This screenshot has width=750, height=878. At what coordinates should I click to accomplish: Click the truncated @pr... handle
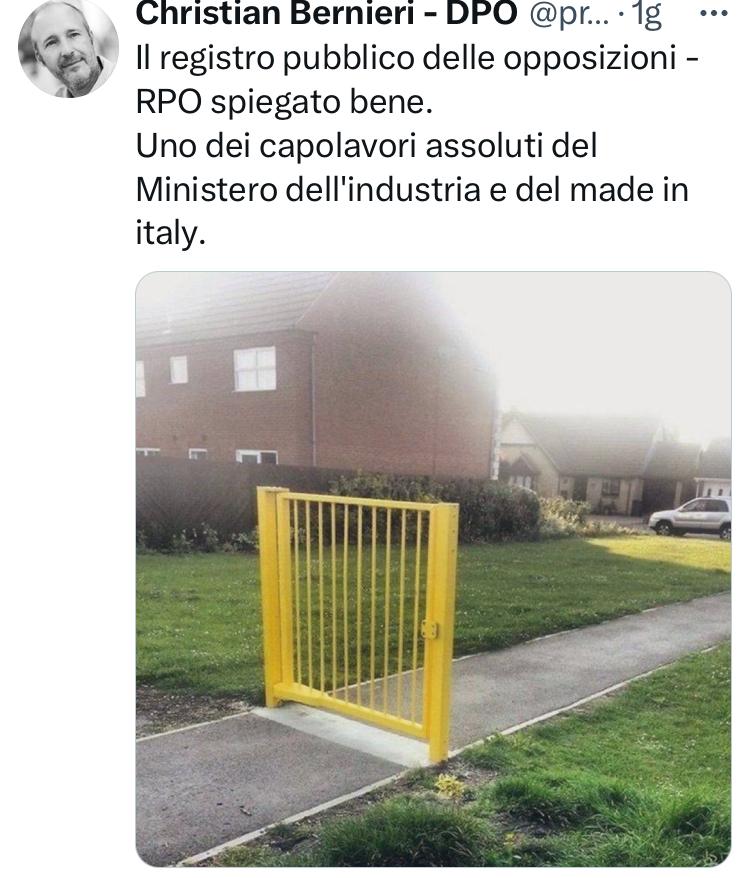pos(569,15)
